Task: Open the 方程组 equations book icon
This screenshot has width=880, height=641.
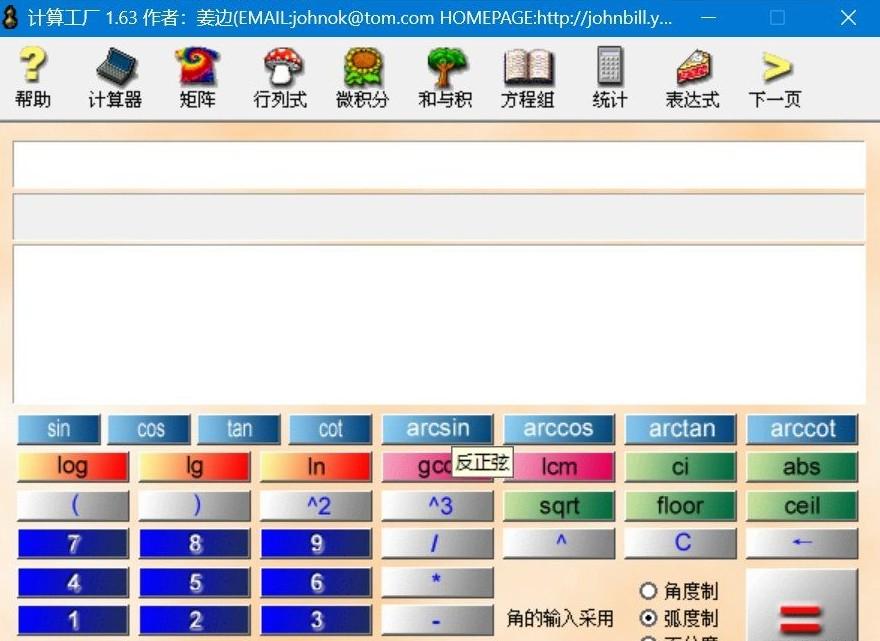Action: point(527,77)
